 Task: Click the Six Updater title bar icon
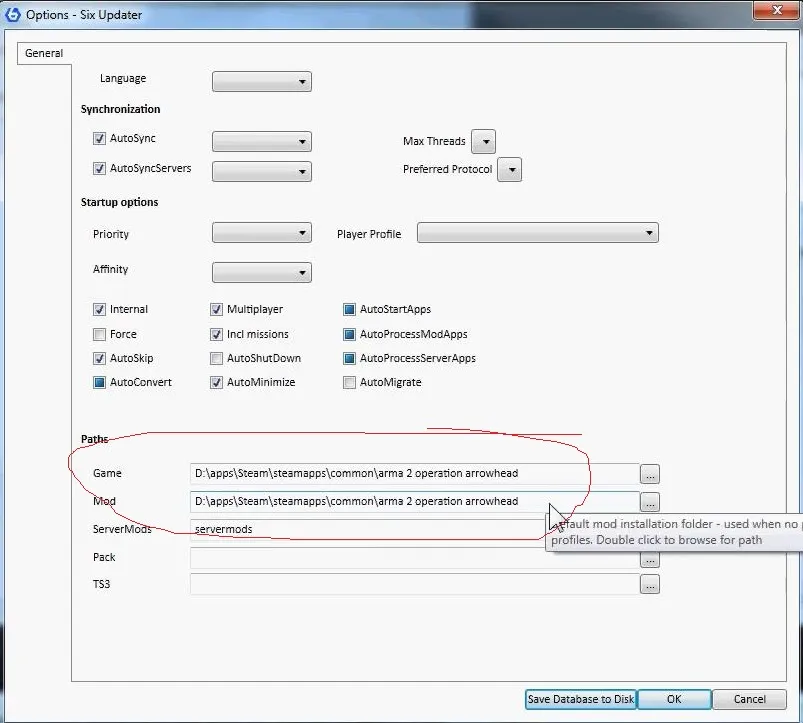13,14
